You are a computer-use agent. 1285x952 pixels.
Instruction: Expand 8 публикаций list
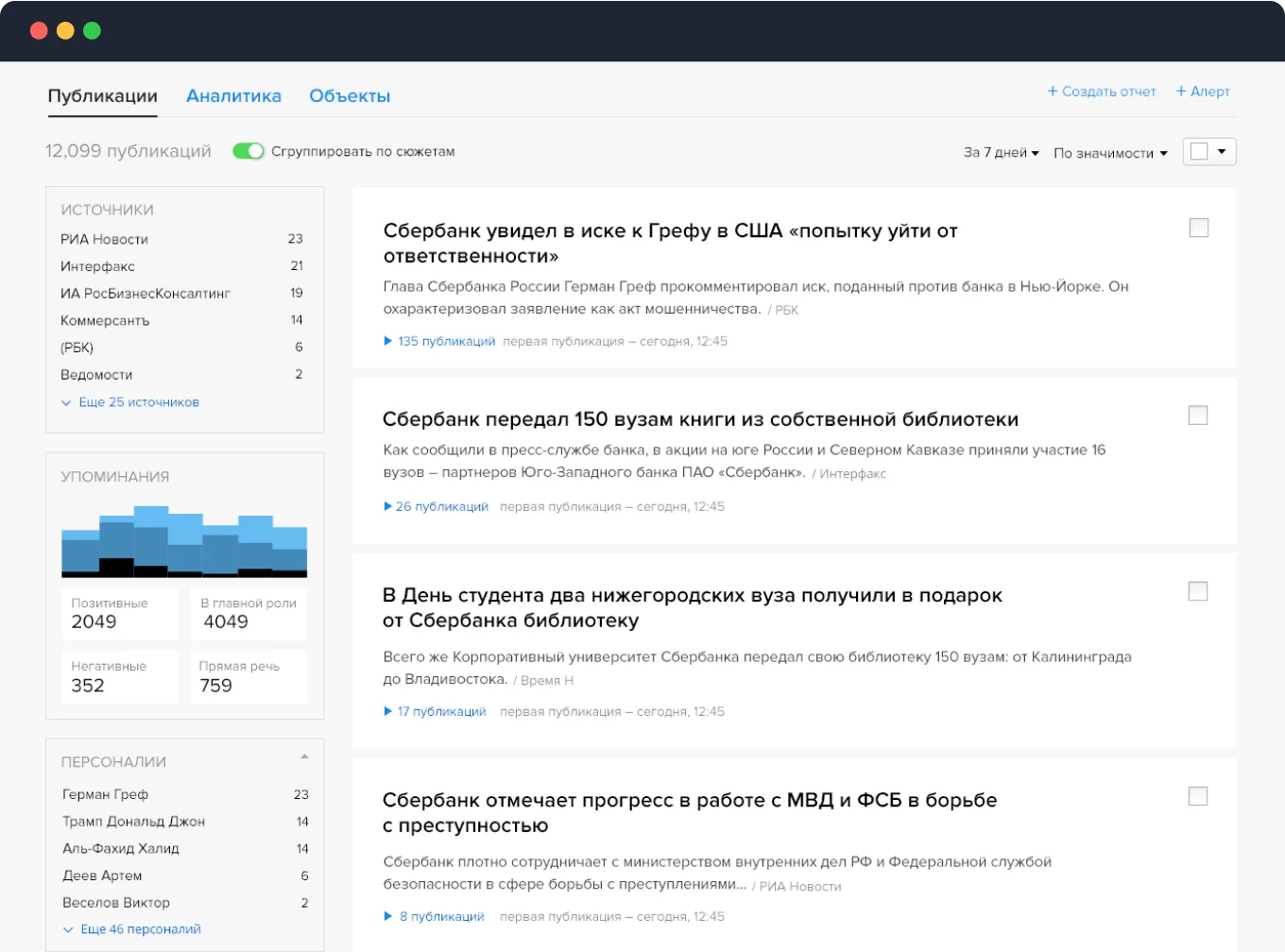point(434,916)
